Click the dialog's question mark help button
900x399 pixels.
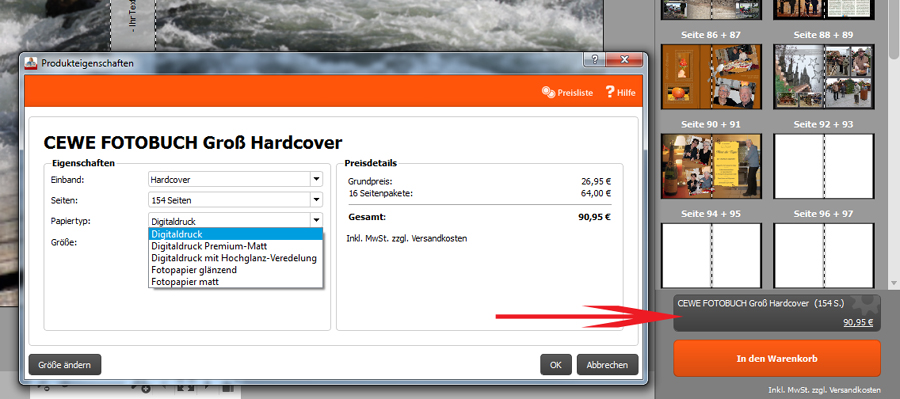[x=594, y=59]
